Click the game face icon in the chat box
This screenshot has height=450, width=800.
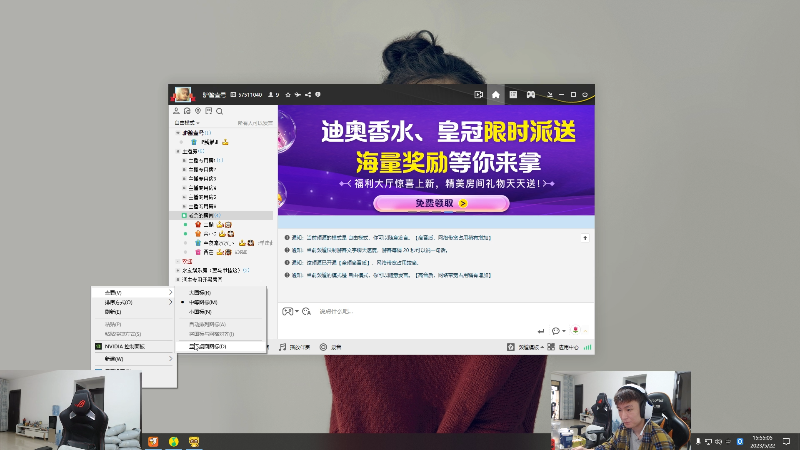pos(287,311)
